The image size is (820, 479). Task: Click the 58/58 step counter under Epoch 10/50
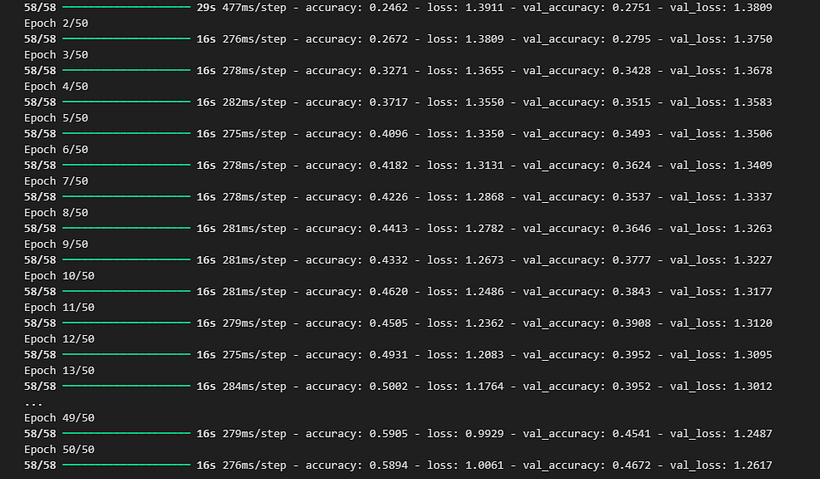click(x=40, y=292)
